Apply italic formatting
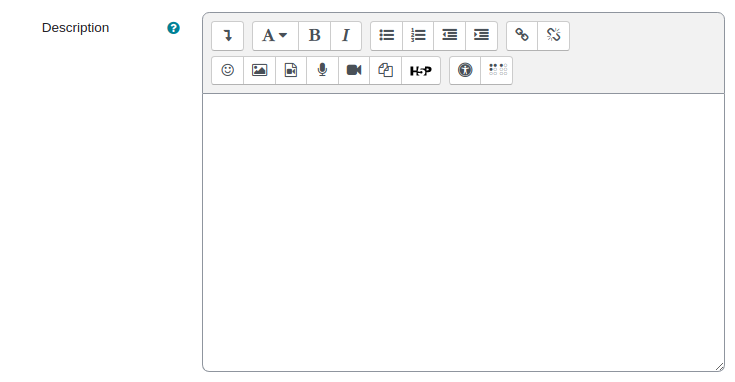Screen dimensions: 735x382 click(346, 36)
